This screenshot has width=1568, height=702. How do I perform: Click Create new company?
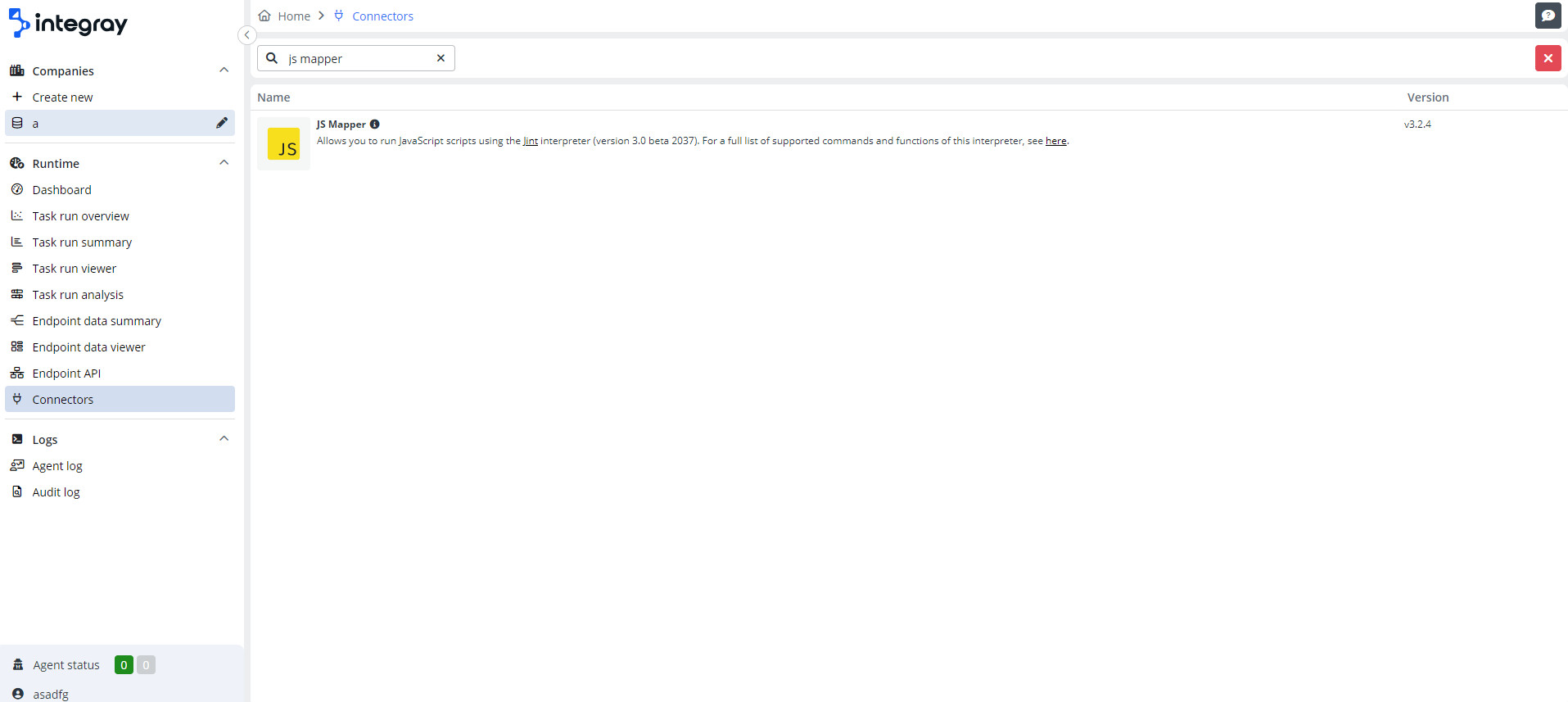[62, 97]
